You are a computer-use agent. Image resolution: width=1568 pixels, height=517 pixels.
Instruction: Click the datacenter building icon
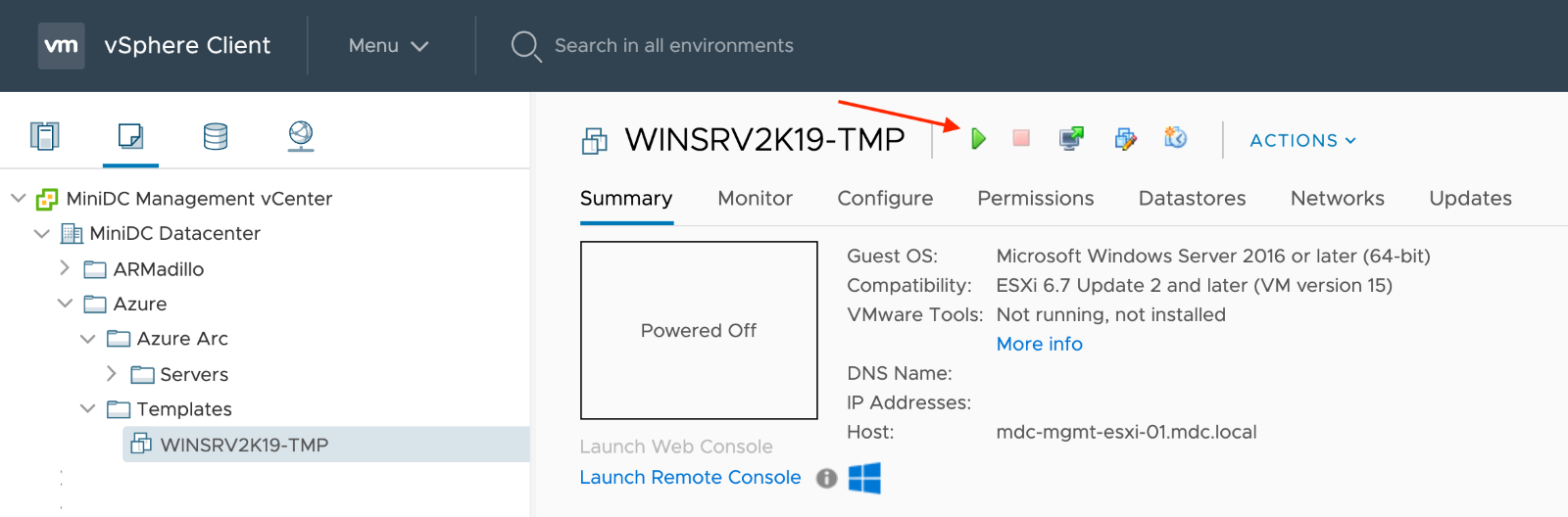coord(72,233)
